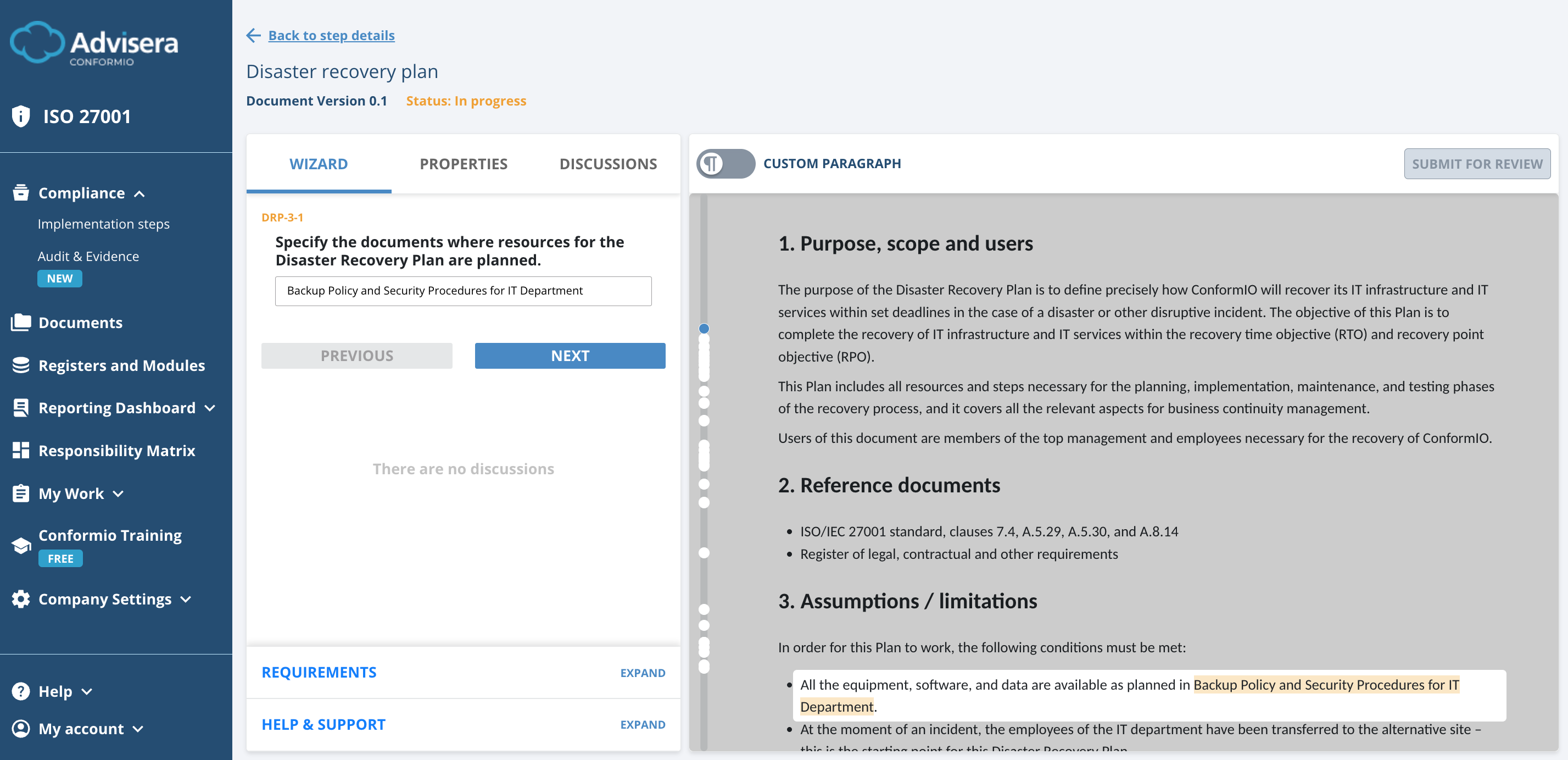The width and height of the screenshot is (1568, 760).
Task: Click the Backup Policy document input field
Action: pyautogui.click(x=463, y=291)
